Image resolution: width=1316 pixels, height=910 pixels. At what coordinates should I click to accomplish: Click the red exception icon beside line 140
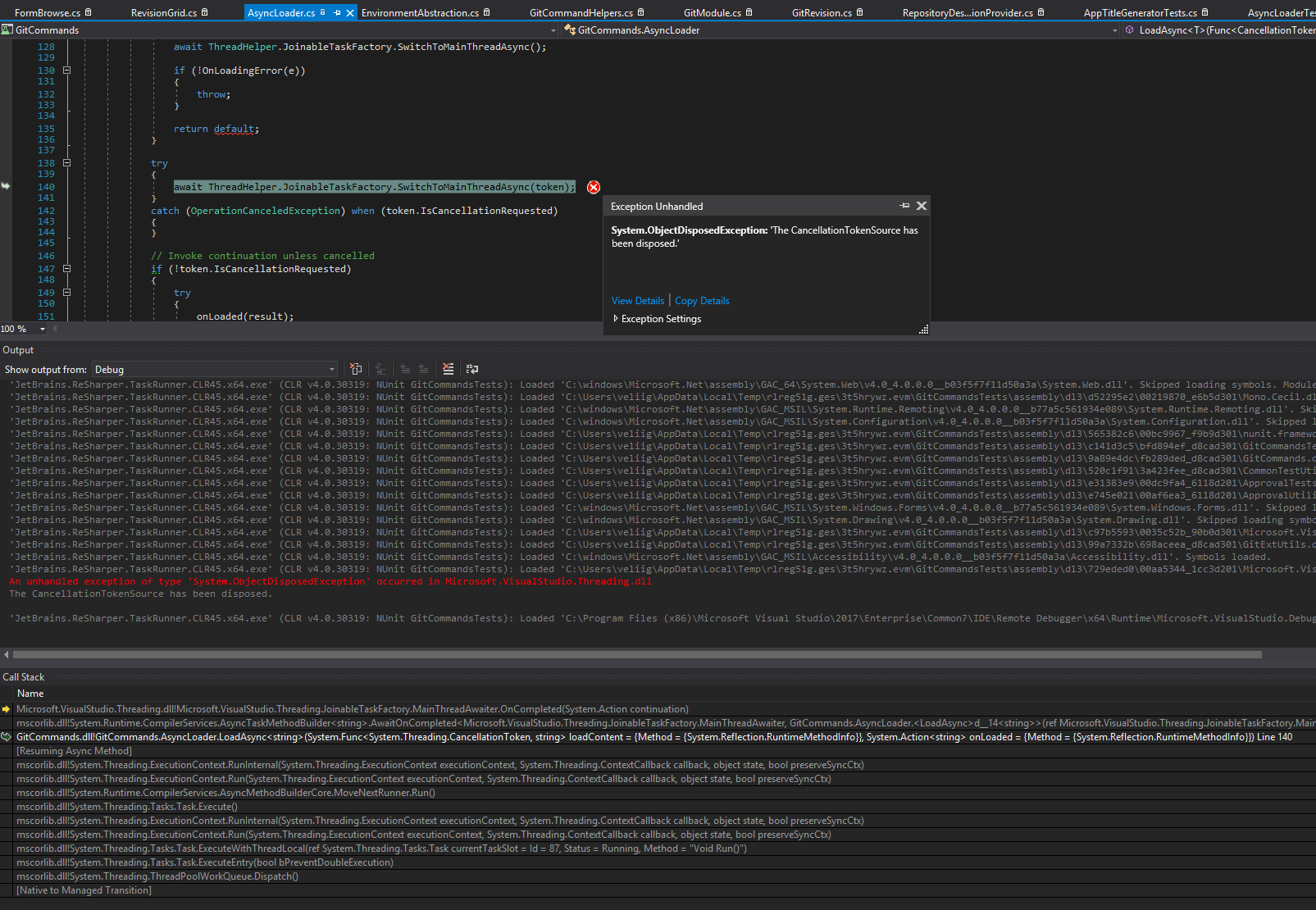tap(594, 187)
